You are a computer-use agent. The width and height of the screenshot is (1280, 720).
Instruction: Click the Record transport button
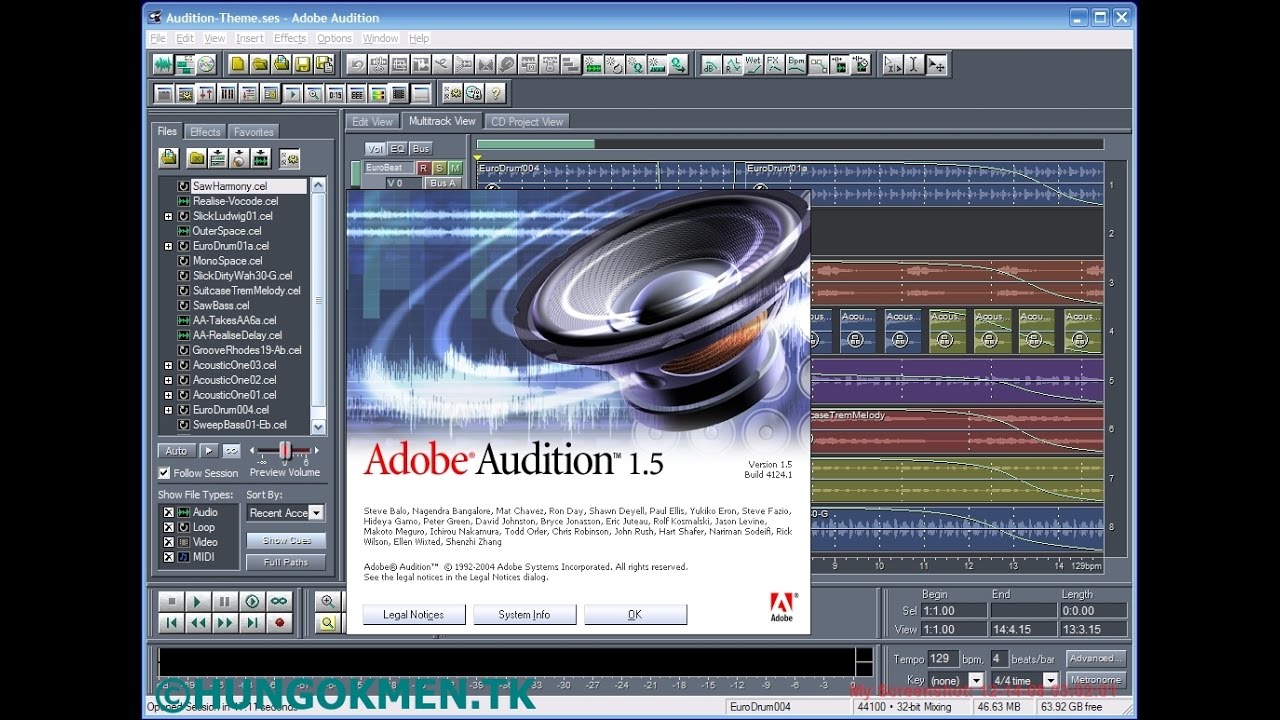279,622
